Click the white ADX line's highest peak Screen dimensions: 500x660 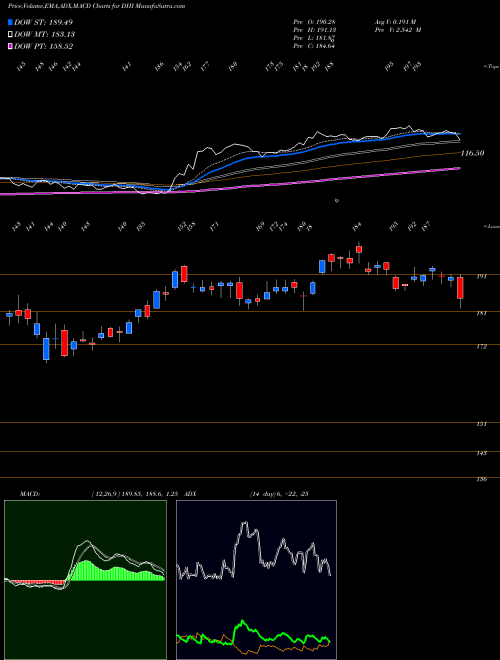(x=244, y=525)
